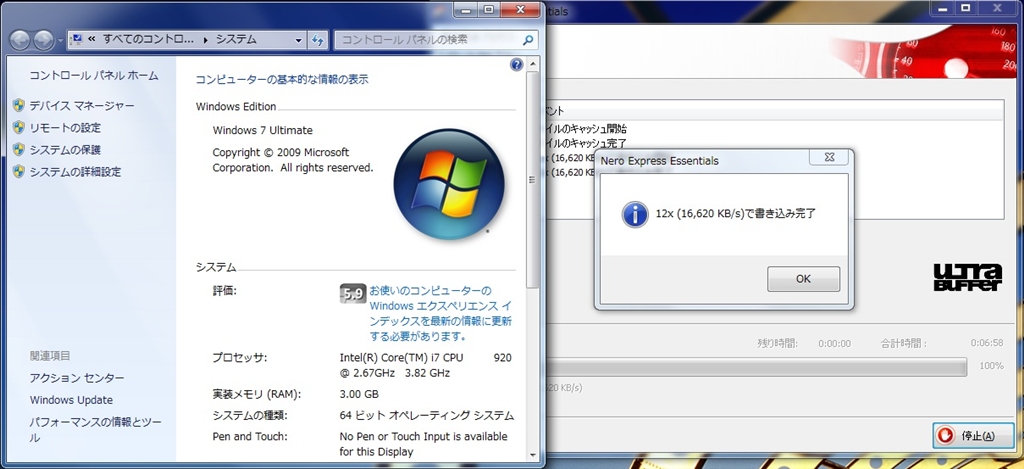Click the red stop icon on 停止 button
The height and width of the screenshot is (469, 1024).
click(944, 436)
